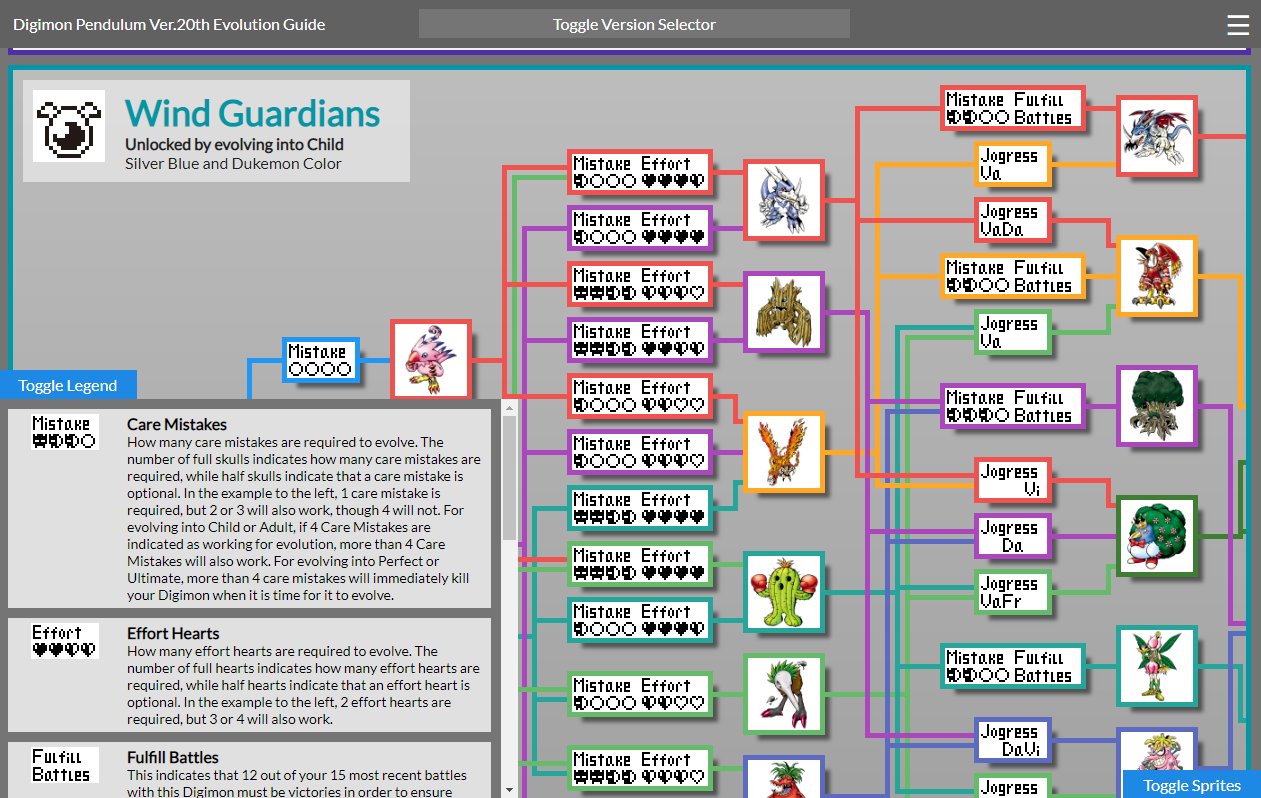Click the Effort hearts icon in legend
1261x798 pixels.
(65, 641)
